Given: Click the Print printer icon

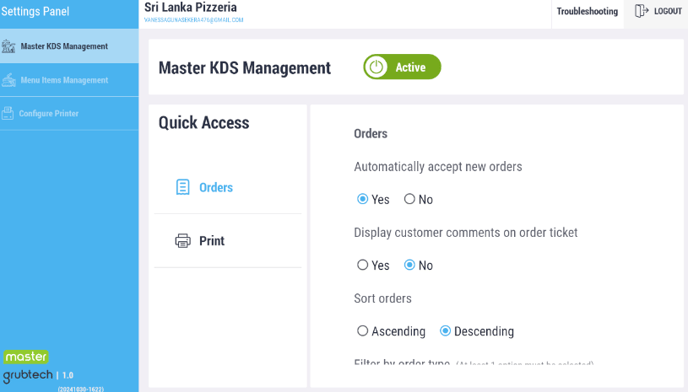Looking at the screenshot, I should click(183, 241).
